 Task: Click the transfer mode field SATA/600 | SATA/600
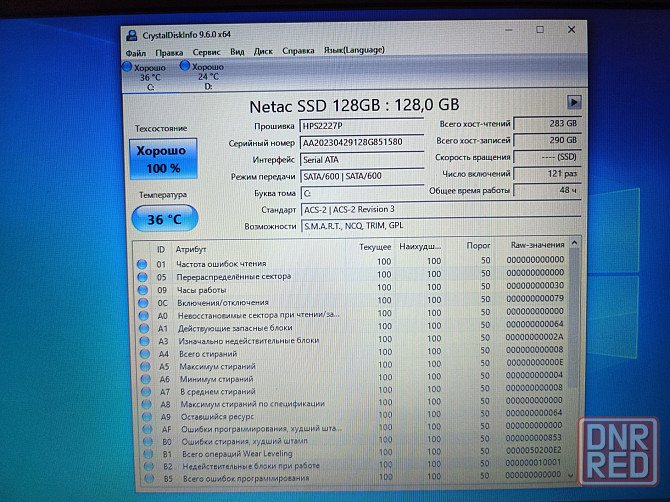point(362,176)
